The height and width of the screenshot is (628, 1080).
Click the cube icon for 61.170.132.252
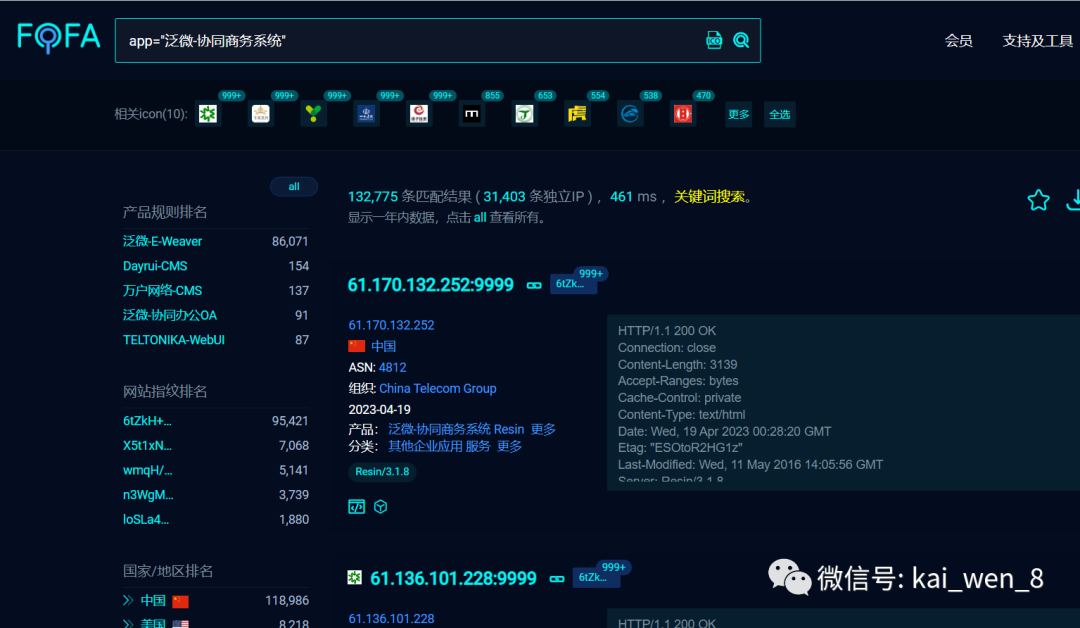click(380, 507)
